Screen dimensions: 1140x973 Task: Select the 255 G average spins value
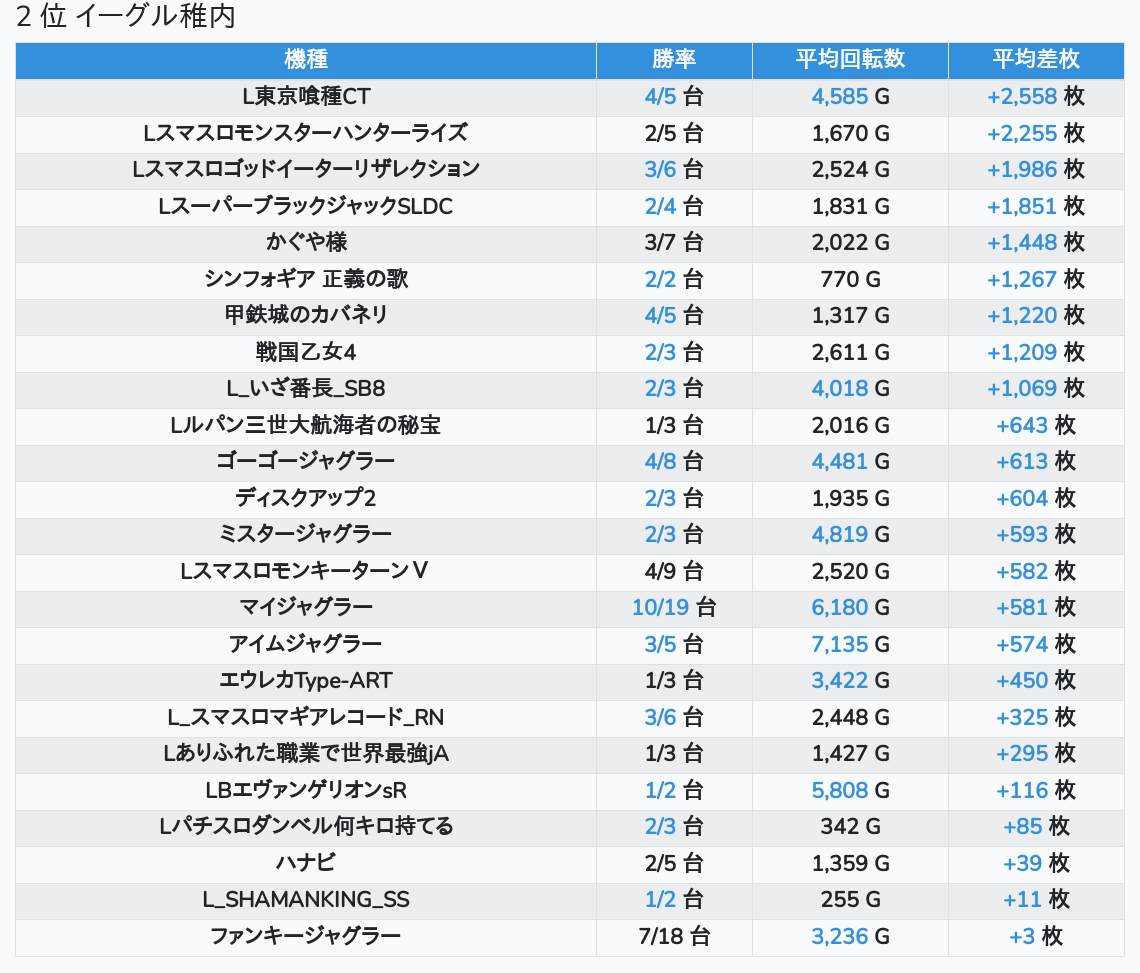pos(850,900)
